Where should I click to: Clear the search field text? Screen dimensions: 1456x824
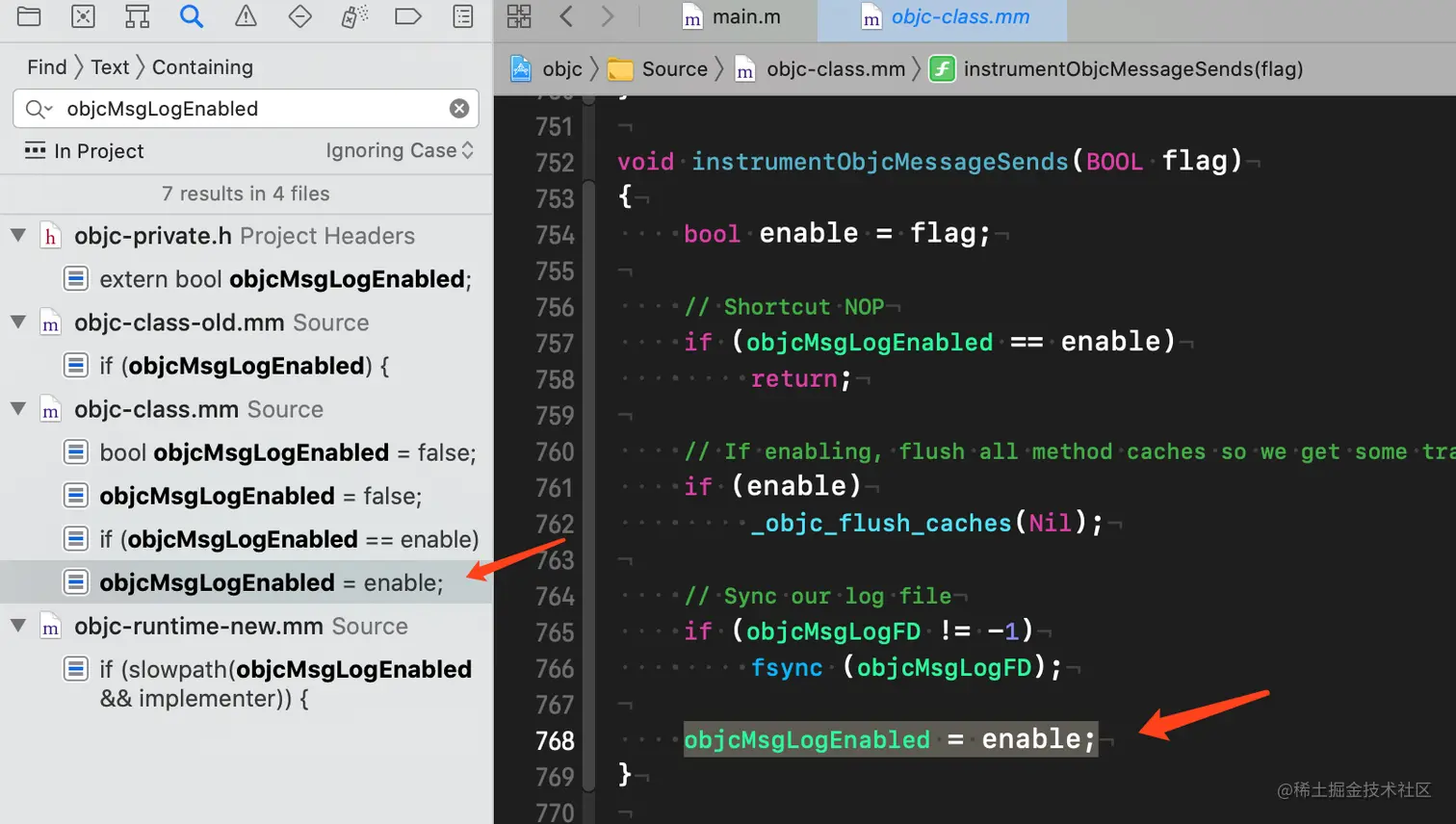459,109
